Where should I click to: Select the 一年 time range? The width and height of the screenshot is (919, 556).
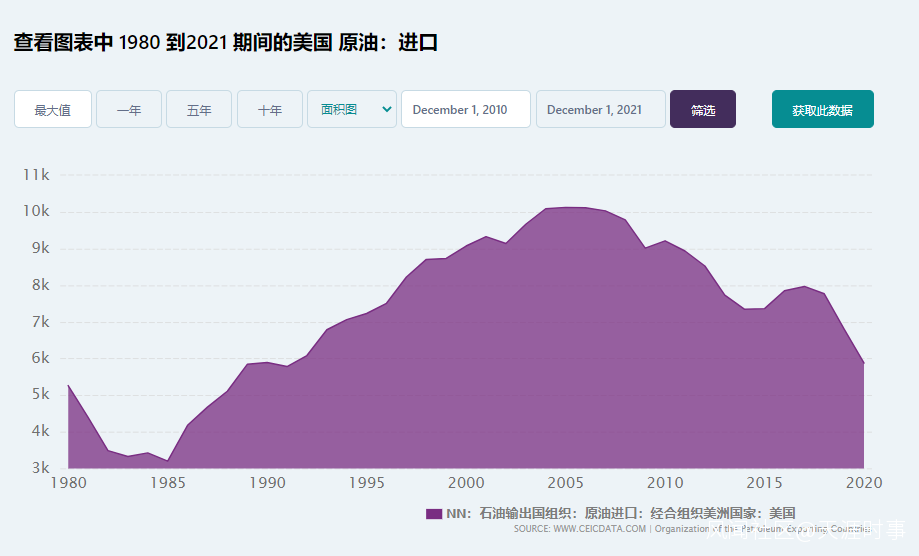(129, 109)
